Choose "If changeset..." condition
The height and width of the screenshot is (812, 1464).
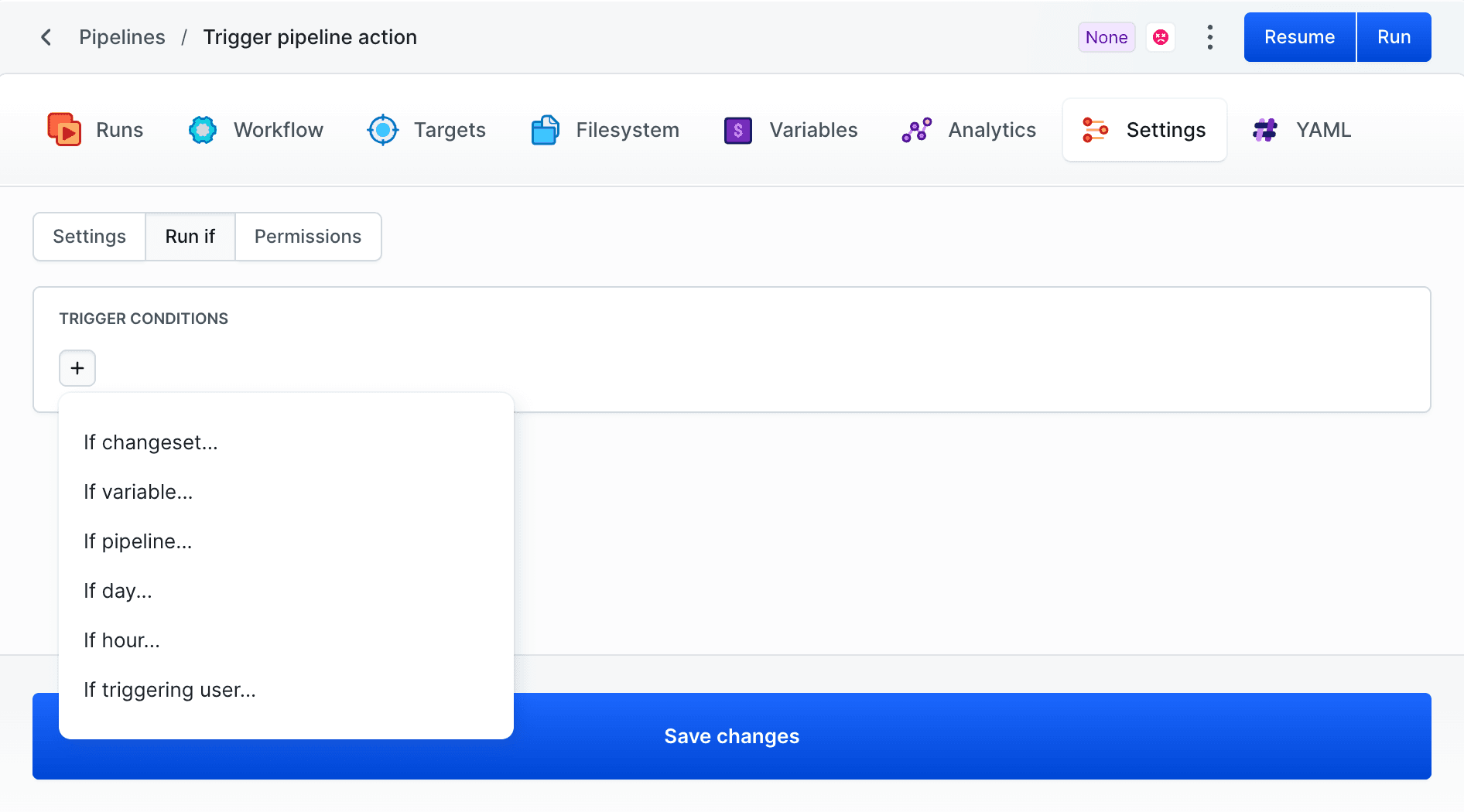click(151, 442)
